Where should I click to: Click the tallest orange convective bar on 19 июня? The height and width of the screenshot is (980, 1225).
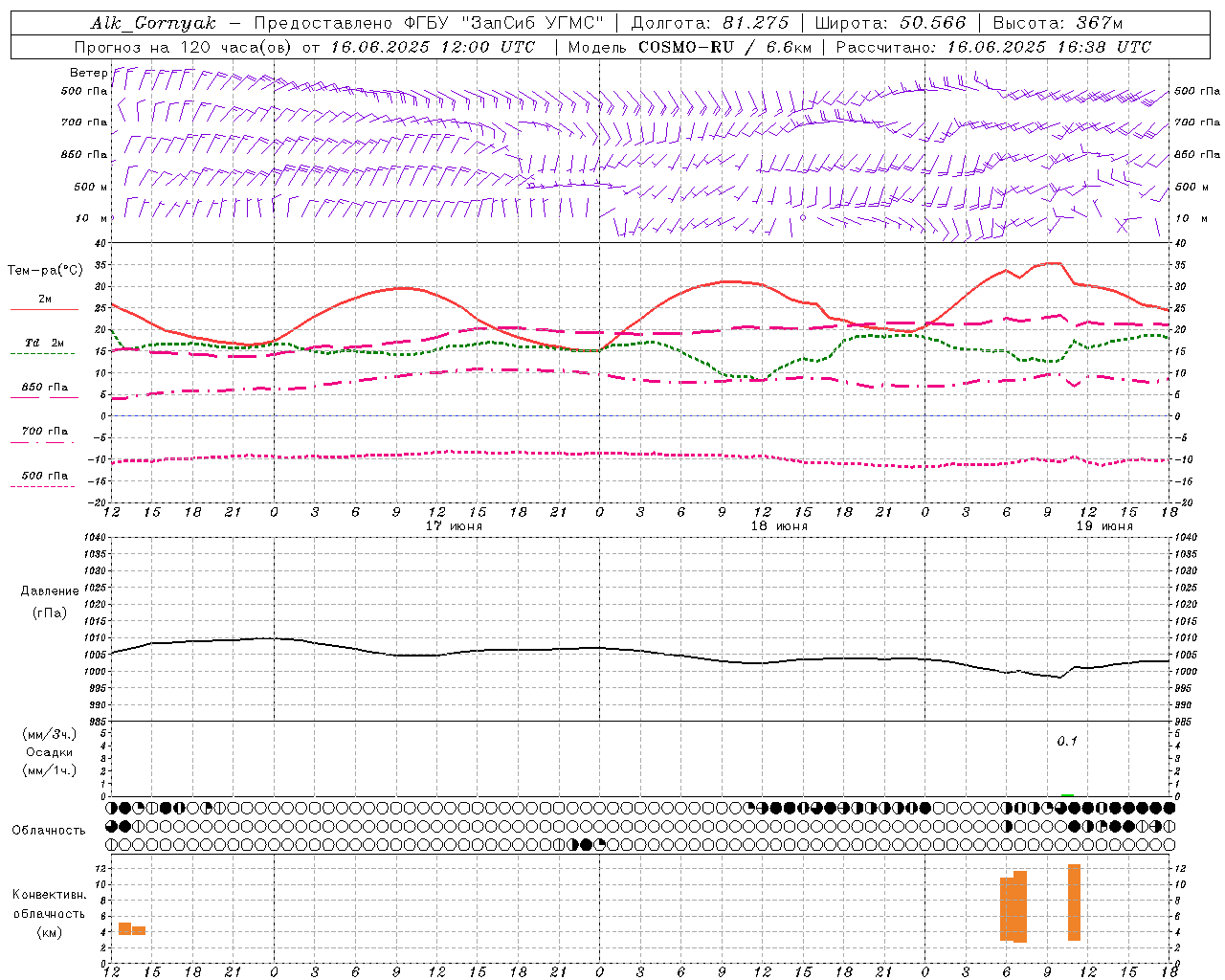[x=1074, y=902]
